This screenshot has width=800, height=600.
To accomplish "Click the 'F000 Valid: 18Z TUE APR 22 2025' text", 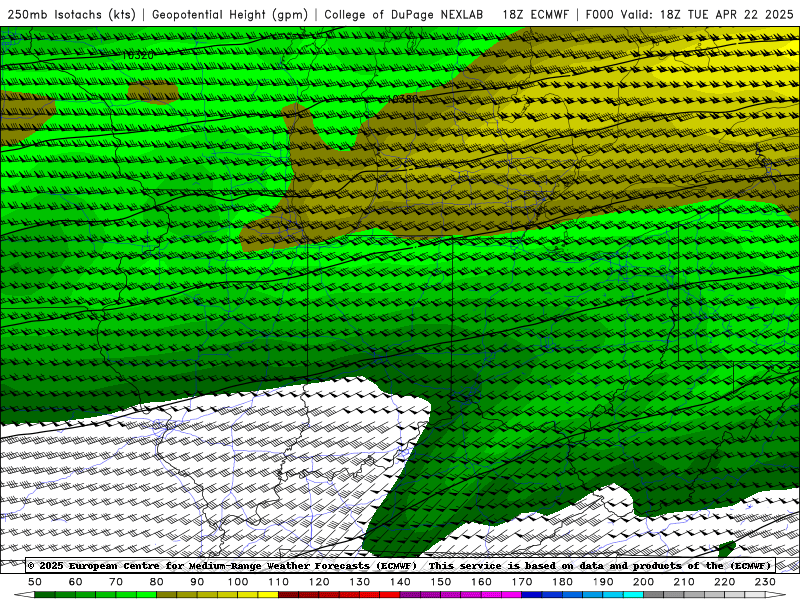I will (x=689, y=15).
